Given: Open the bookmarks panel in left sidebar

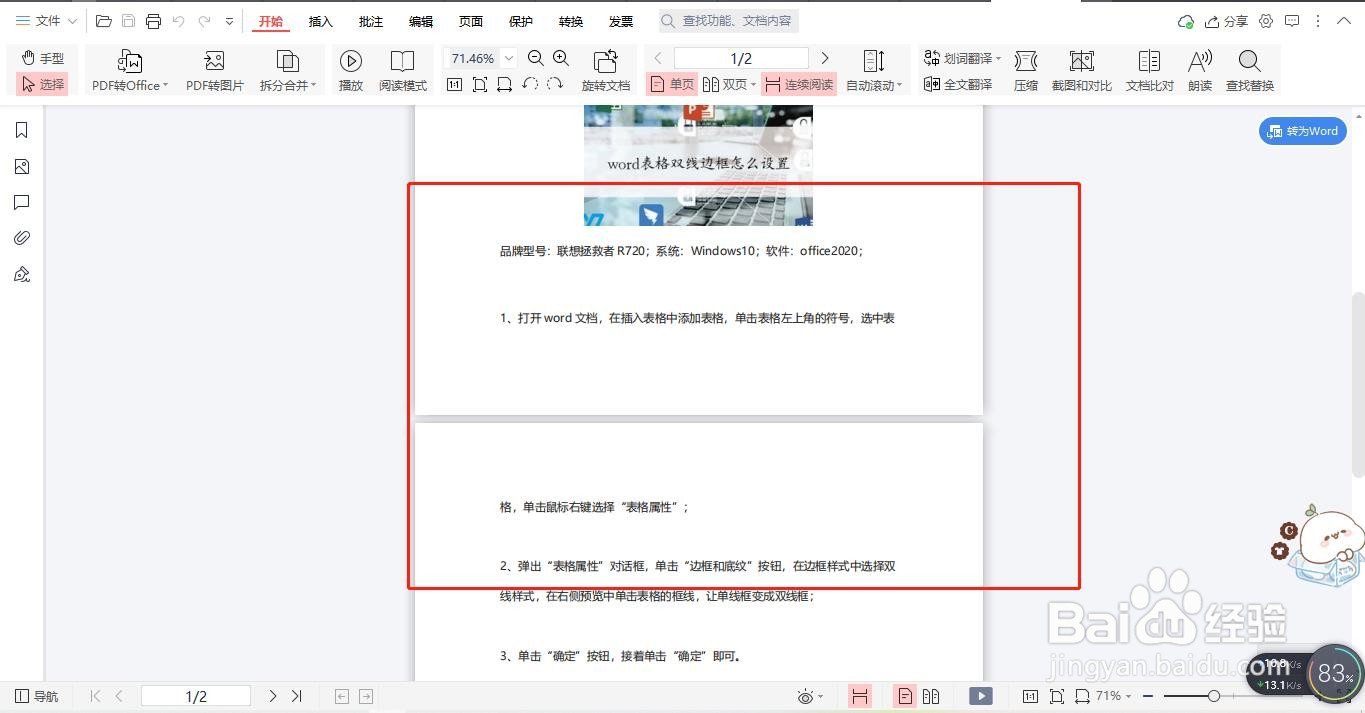Looking at the screenshot, I should (22, 129).
